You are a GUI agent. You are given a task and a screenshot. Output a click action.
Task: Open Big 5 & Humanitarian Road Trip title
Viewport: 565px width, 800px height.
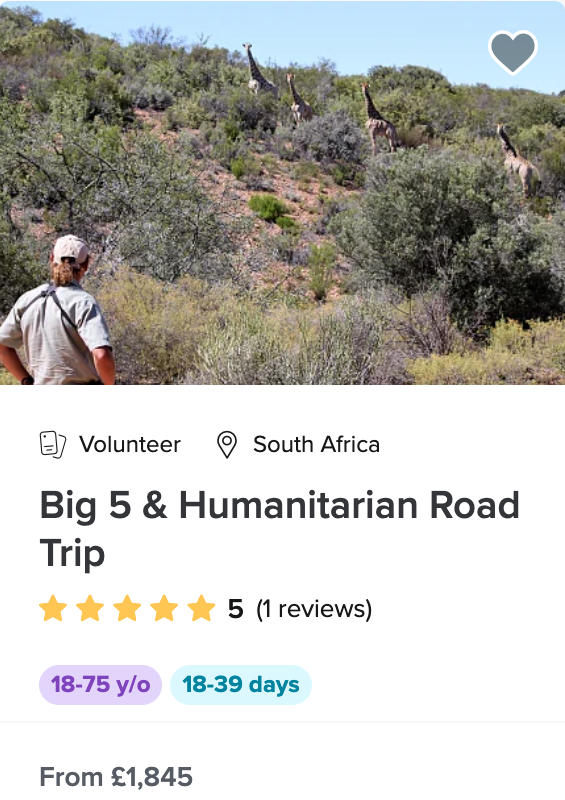pos(280,529)
